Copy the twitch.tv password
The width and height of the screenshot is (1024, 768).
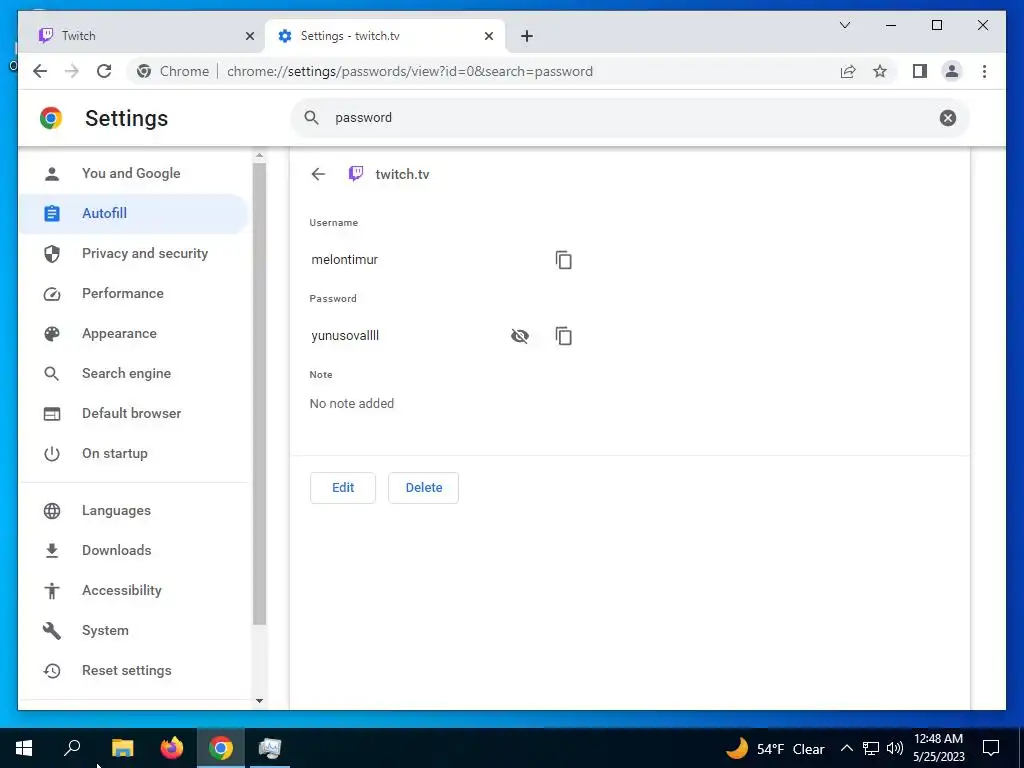click(564, 336)
